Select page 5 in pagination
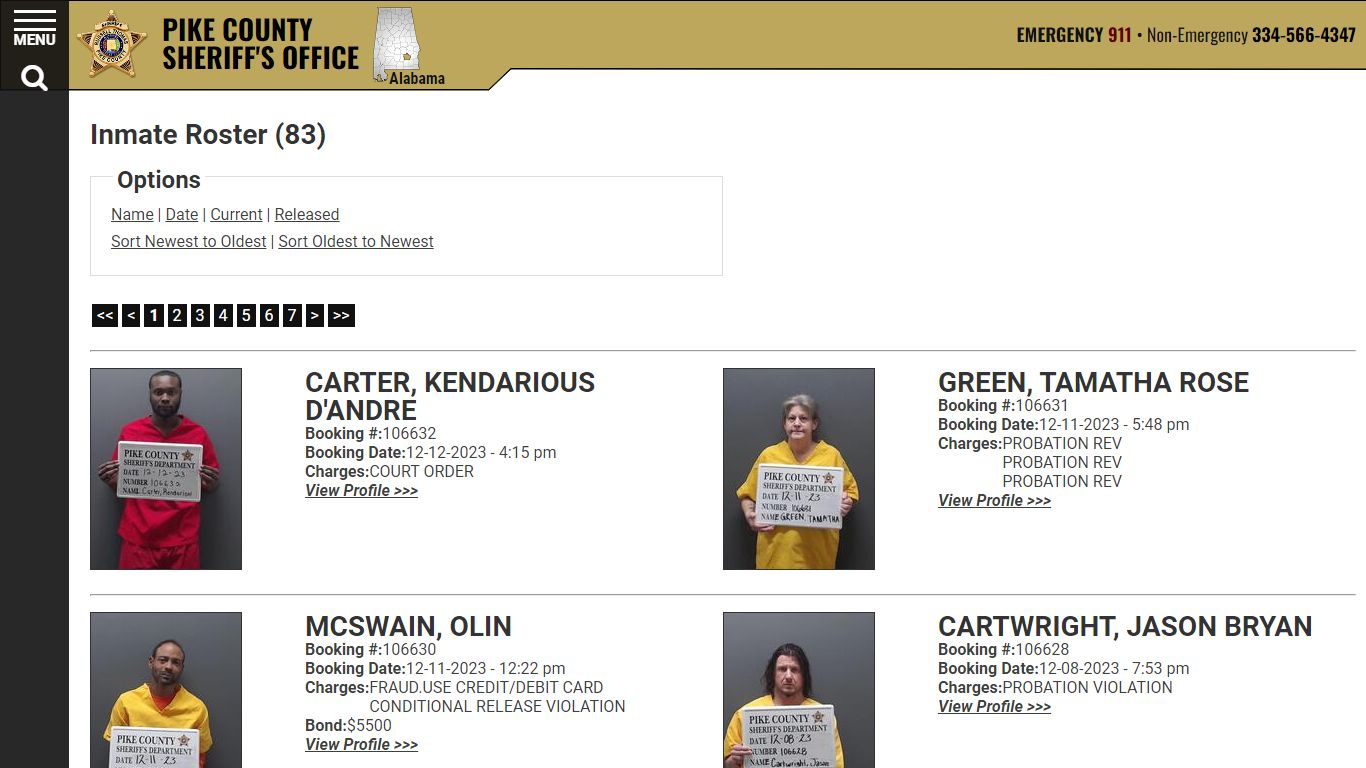Viewport: 1366px width, 768px height. (246, 316)
